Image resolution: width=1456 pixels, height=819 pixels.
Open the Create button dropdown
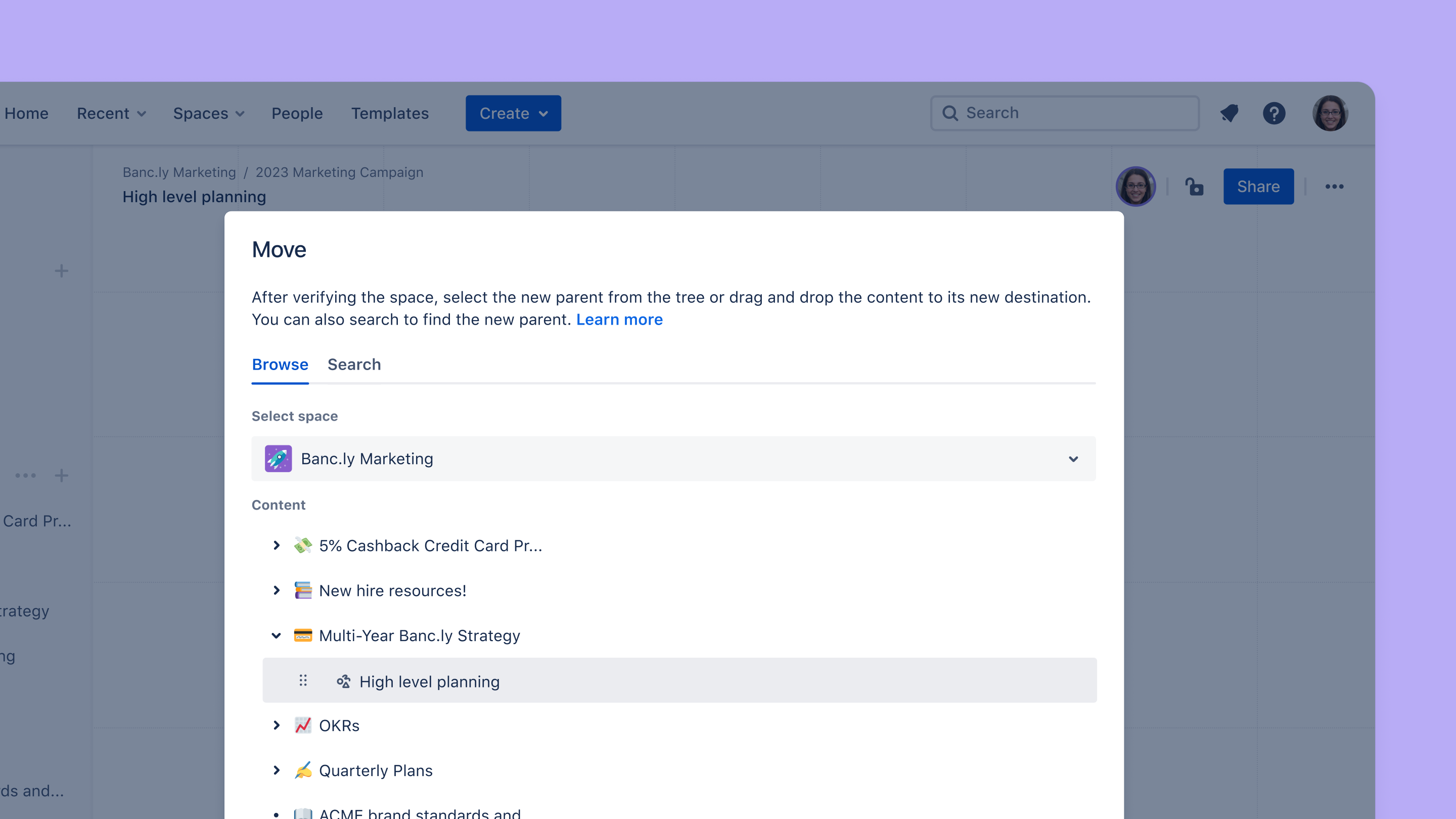click(513, 113)
